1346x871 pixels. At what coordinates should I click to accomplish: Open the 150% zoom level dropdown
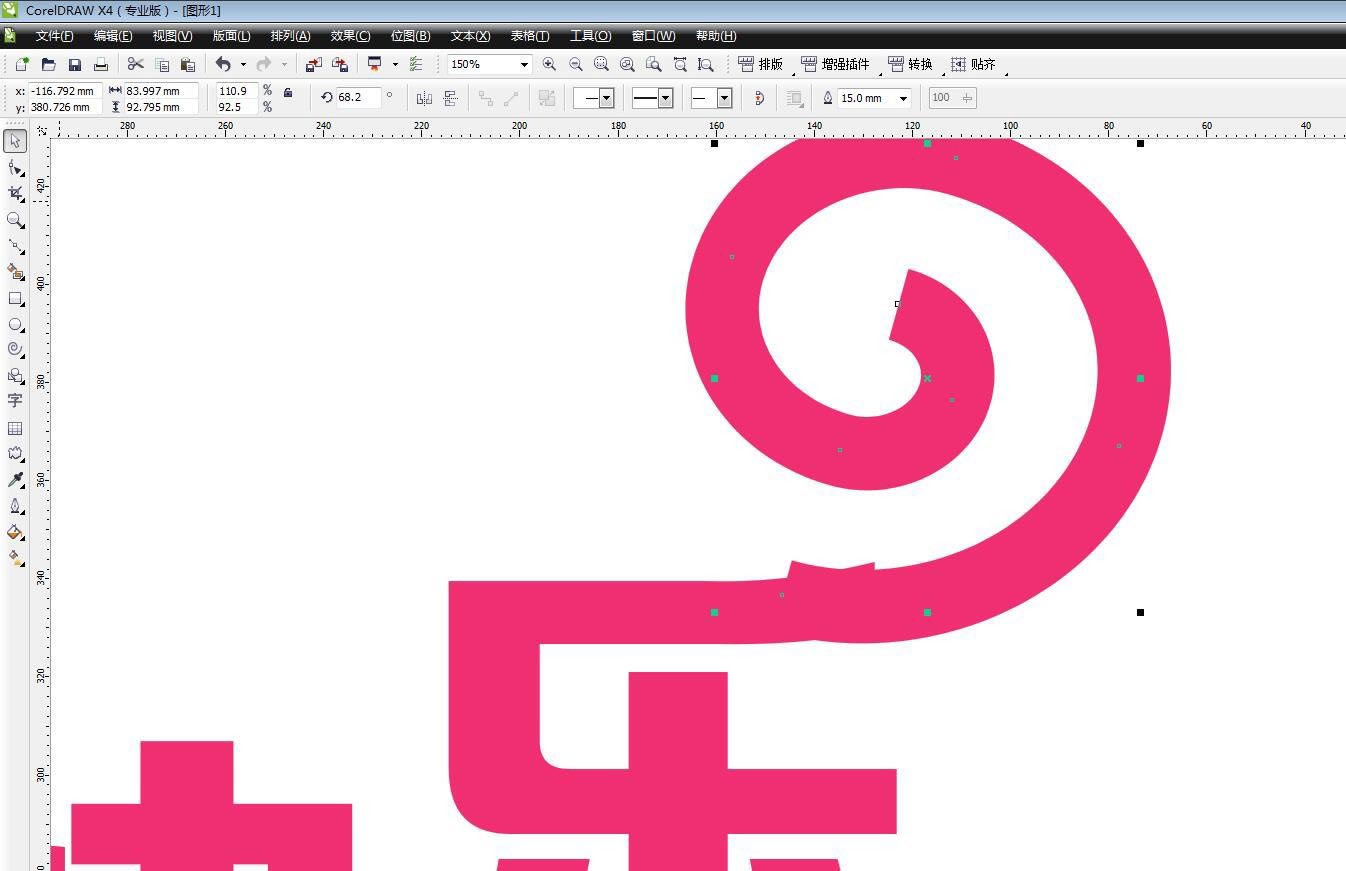tap(525, 64)
